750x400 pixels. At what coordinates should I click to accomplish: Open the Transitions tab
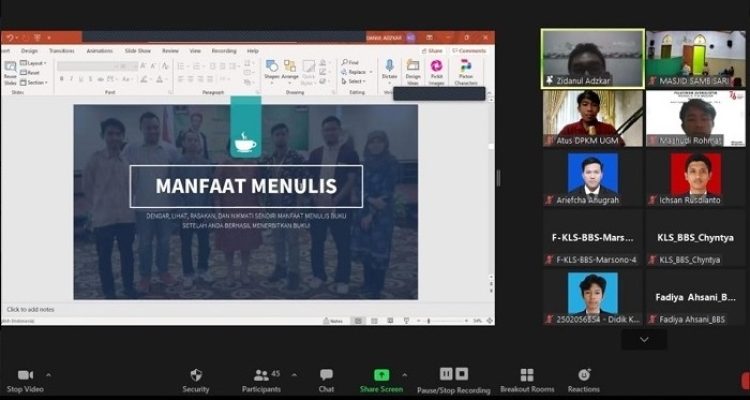pos(61,51)
